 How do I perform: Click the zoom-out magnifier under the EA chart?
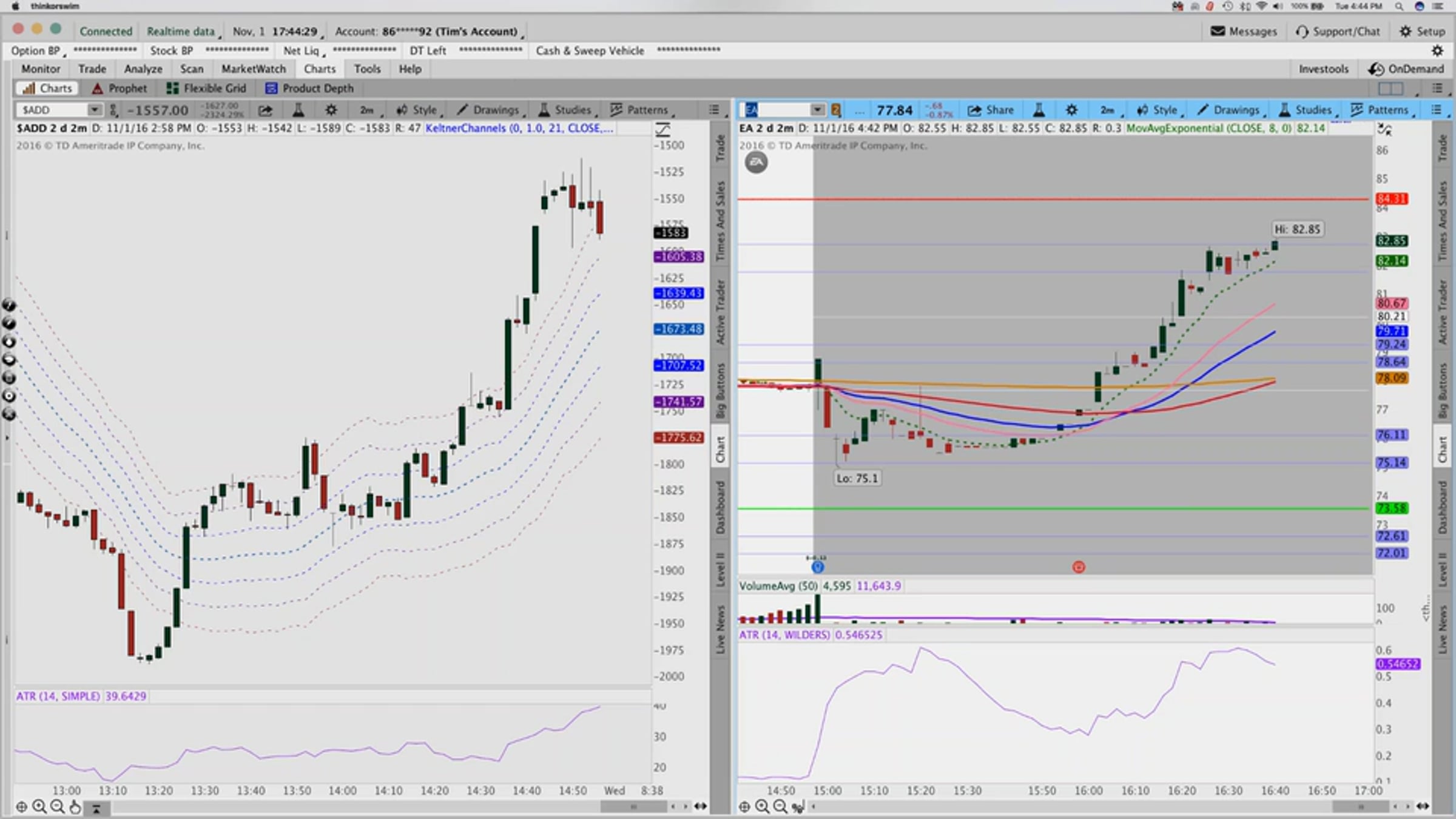click(x=780, y=806)
